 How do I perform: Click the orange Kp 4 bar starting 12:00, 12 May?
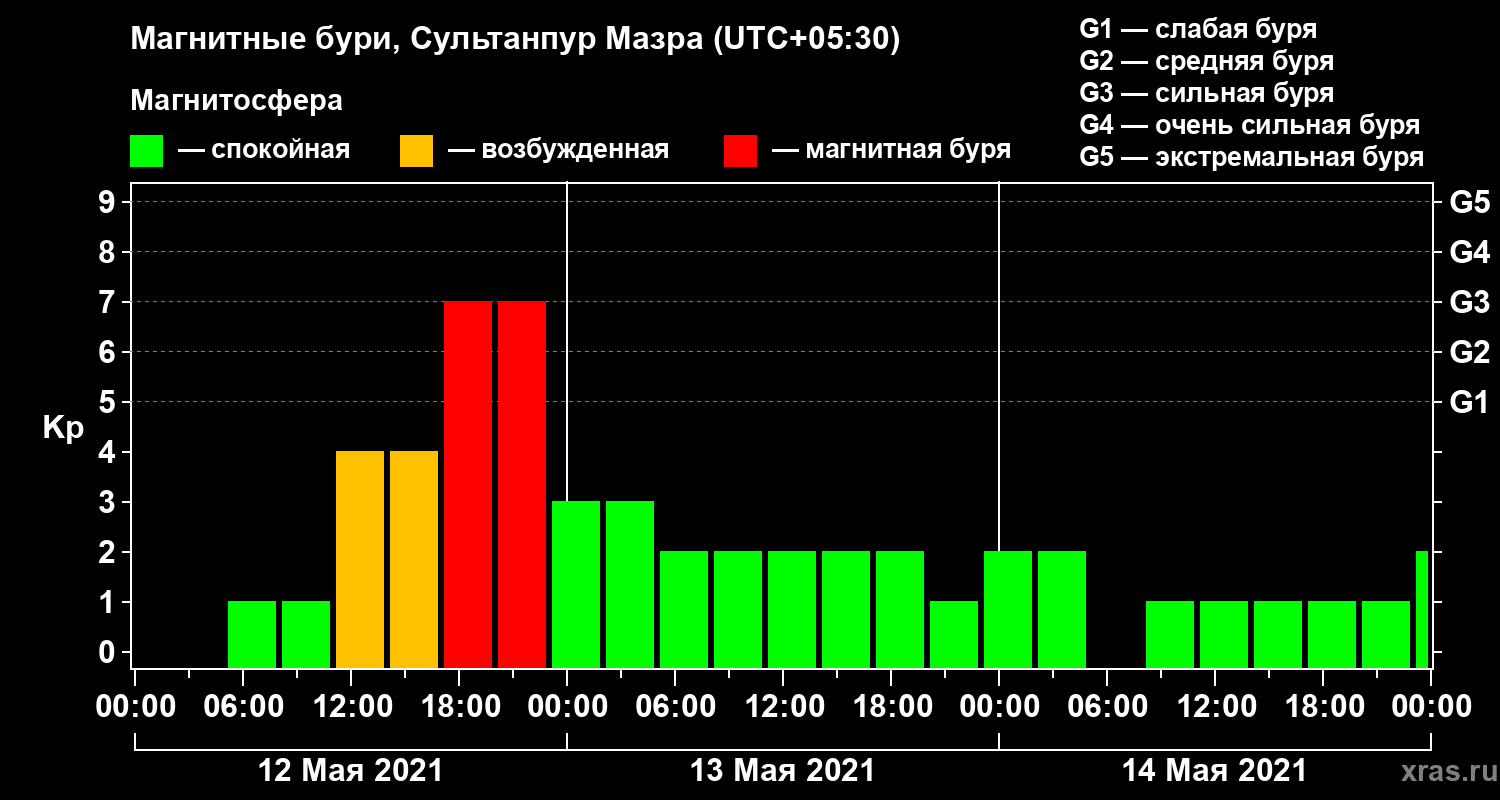click(360, 559)
